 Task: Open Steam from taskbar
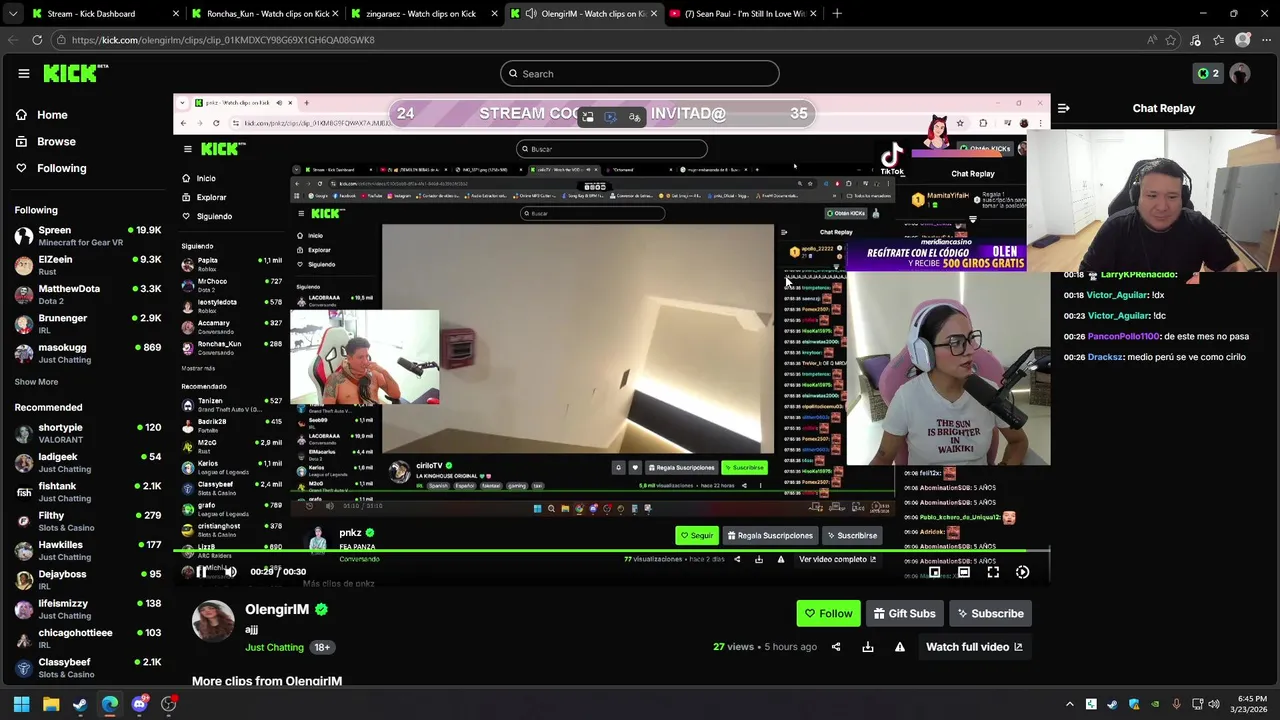tap(80, 704)
